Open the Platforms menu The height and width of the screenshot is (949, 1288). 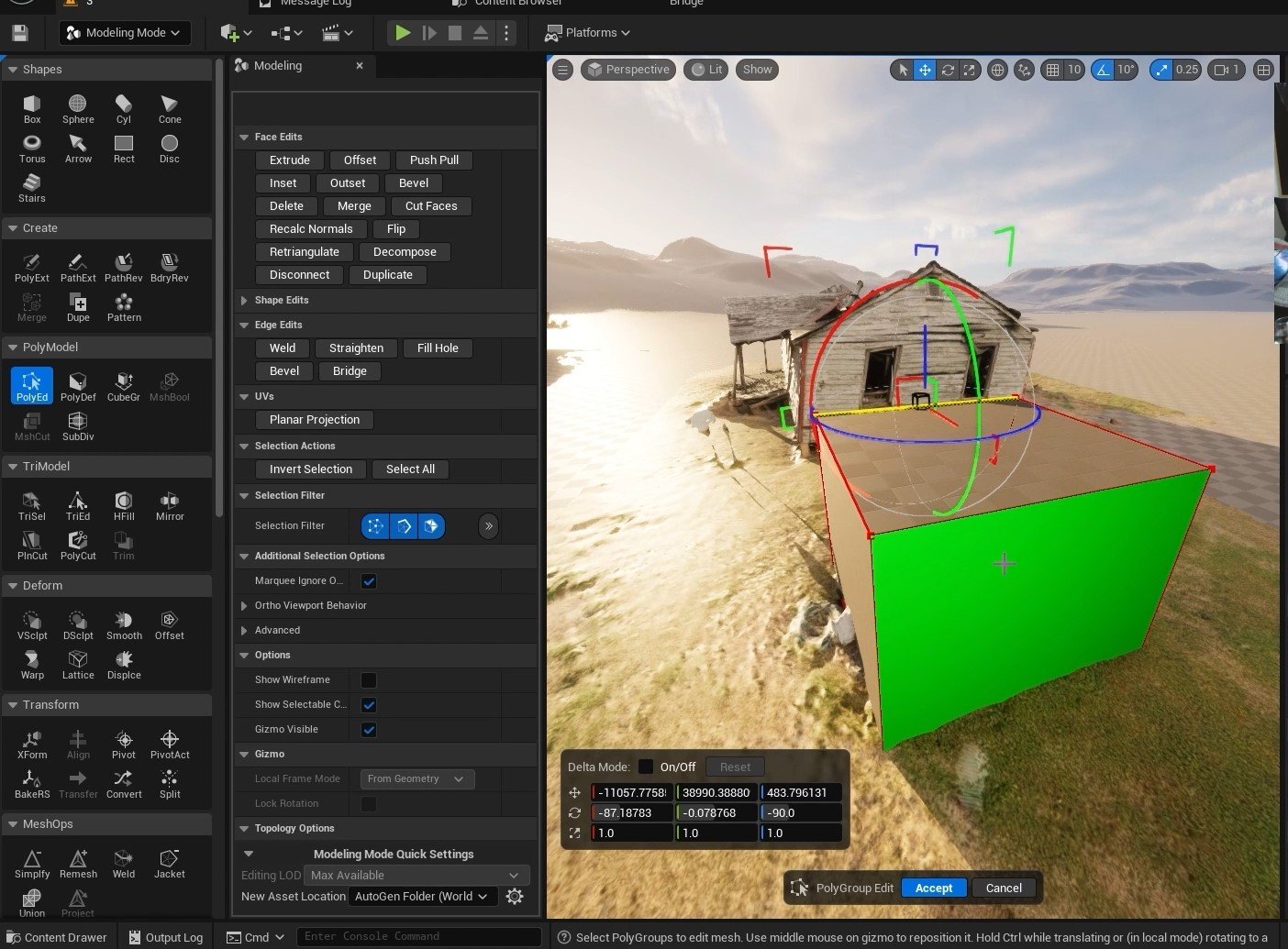tap(588, 32)
